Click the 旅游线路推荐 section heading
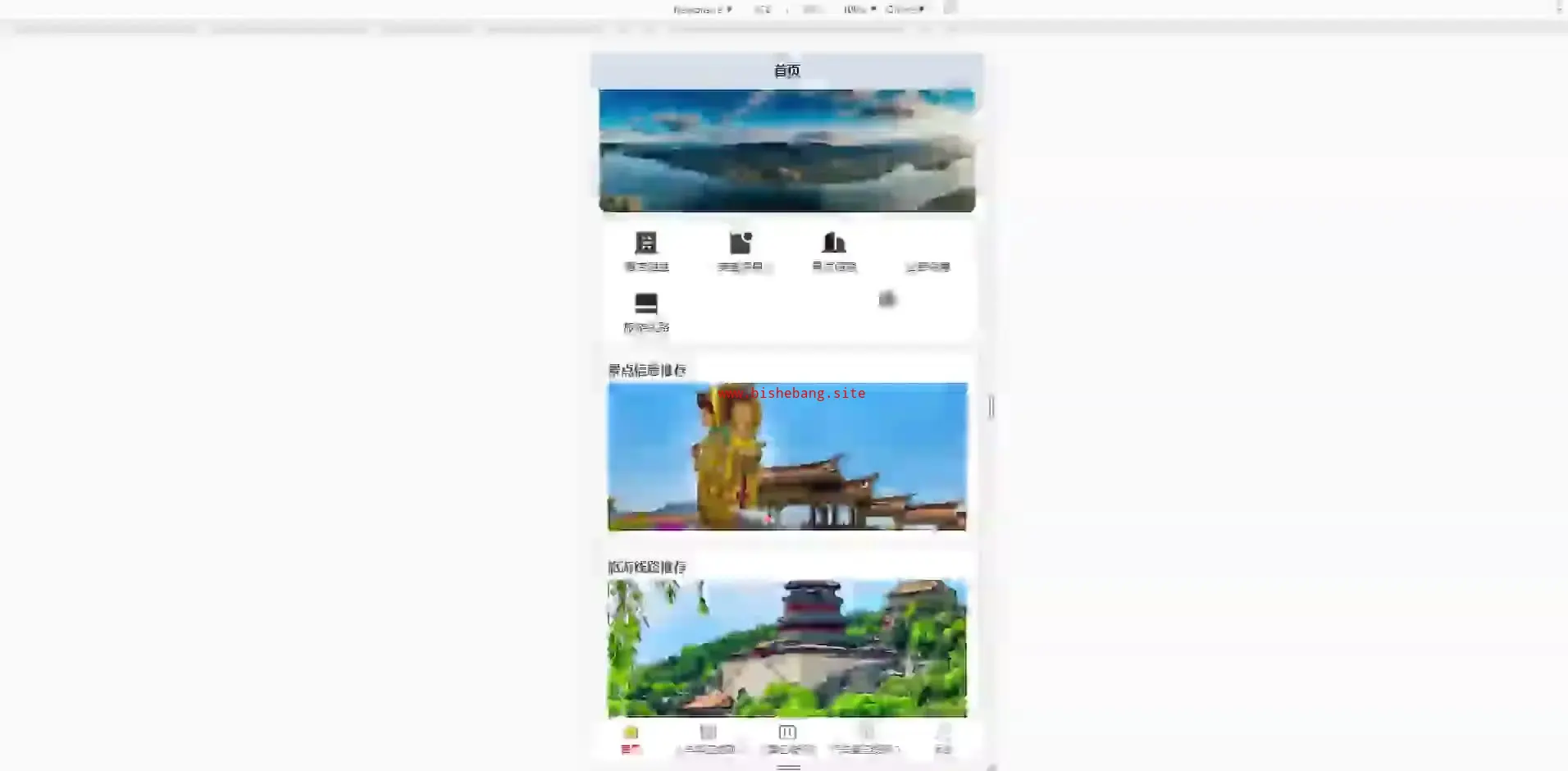 pyautogui.click(x=647, y=567)
